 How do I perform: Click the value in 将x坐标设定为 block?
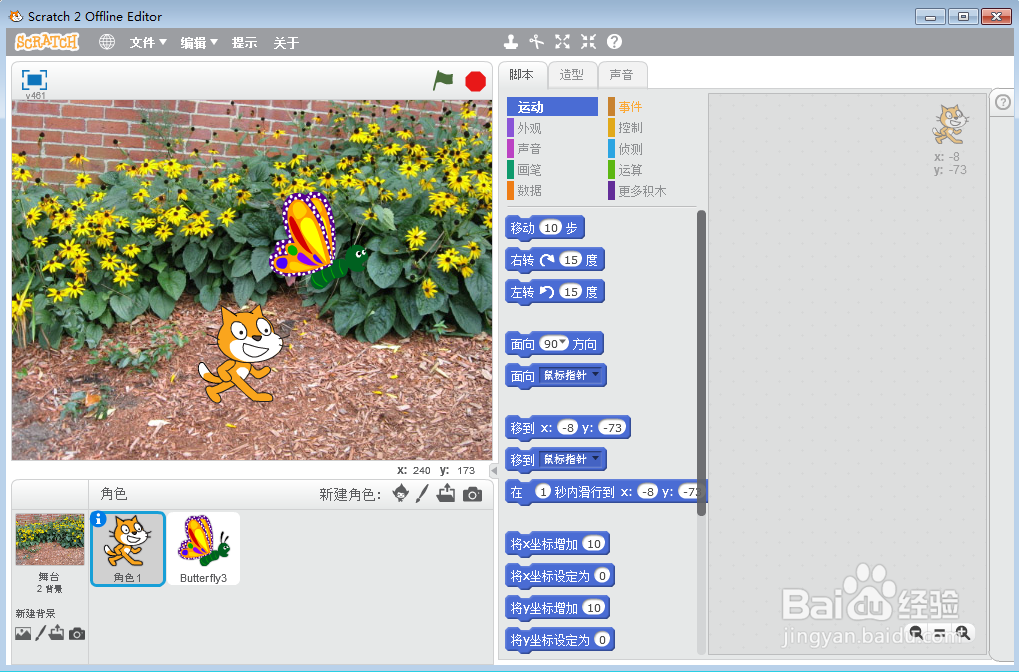coord(602,576)
